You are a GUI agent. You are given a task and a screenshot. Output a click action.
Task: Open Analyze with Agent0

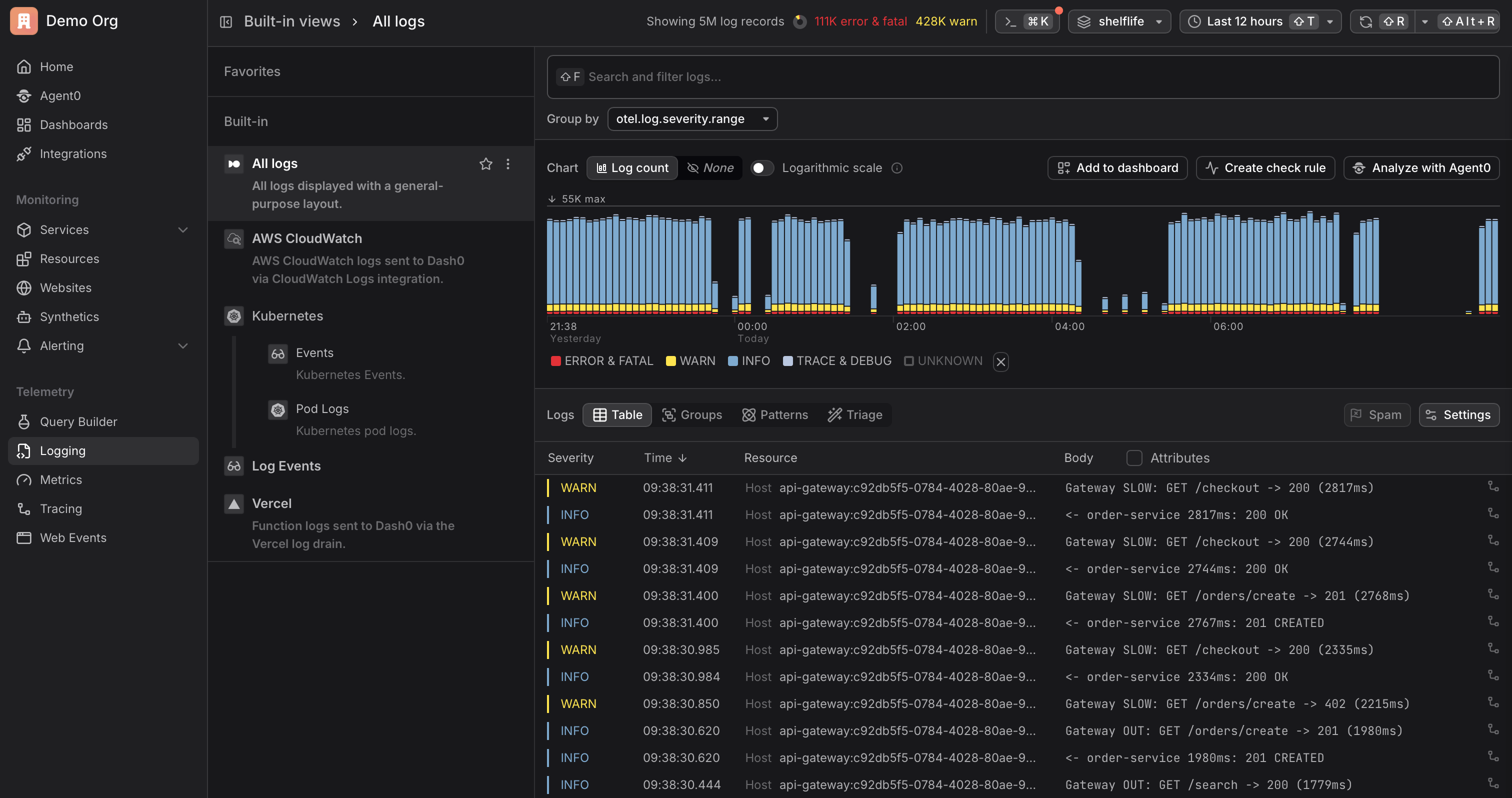1421,168
